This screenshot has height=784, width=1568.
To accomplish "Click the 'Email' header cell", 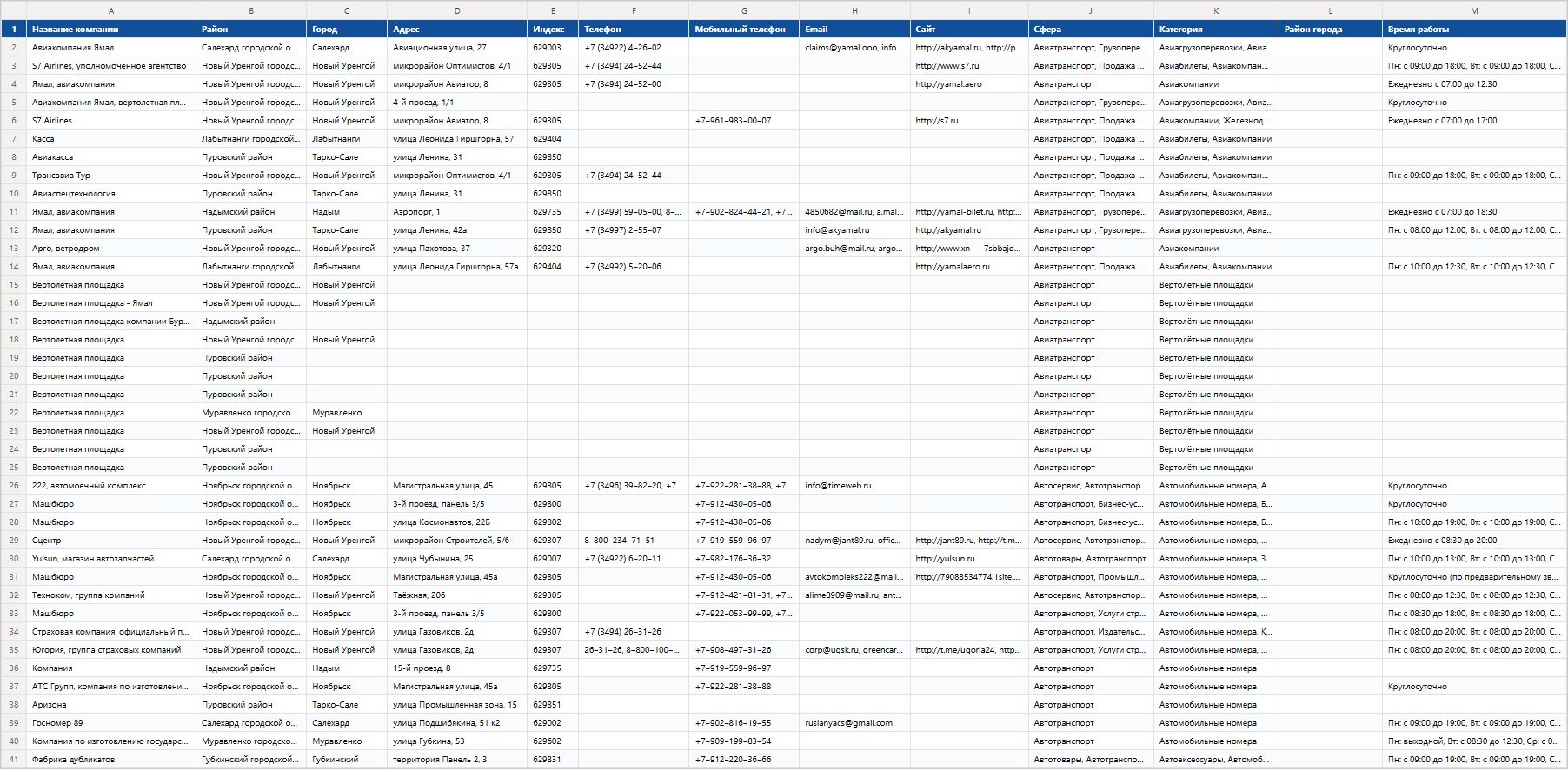I will point(854,29).
